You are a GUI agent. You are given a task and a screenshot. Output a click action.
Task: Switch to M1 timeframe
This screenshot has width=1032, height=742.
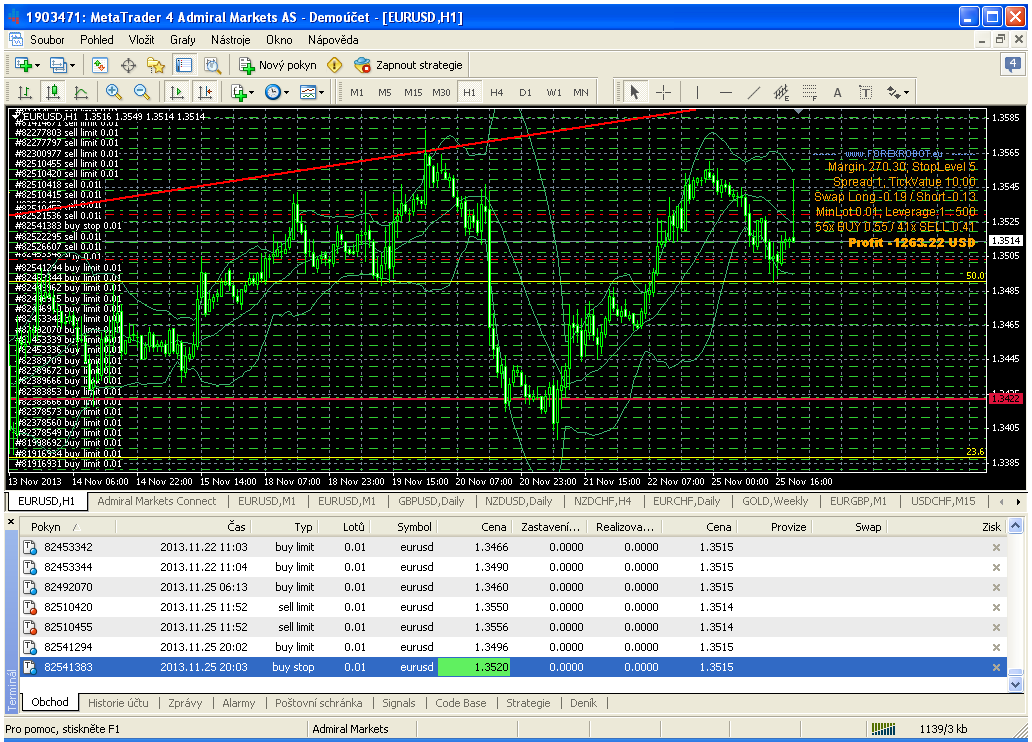pyautogui.click(x=357, y=93)
